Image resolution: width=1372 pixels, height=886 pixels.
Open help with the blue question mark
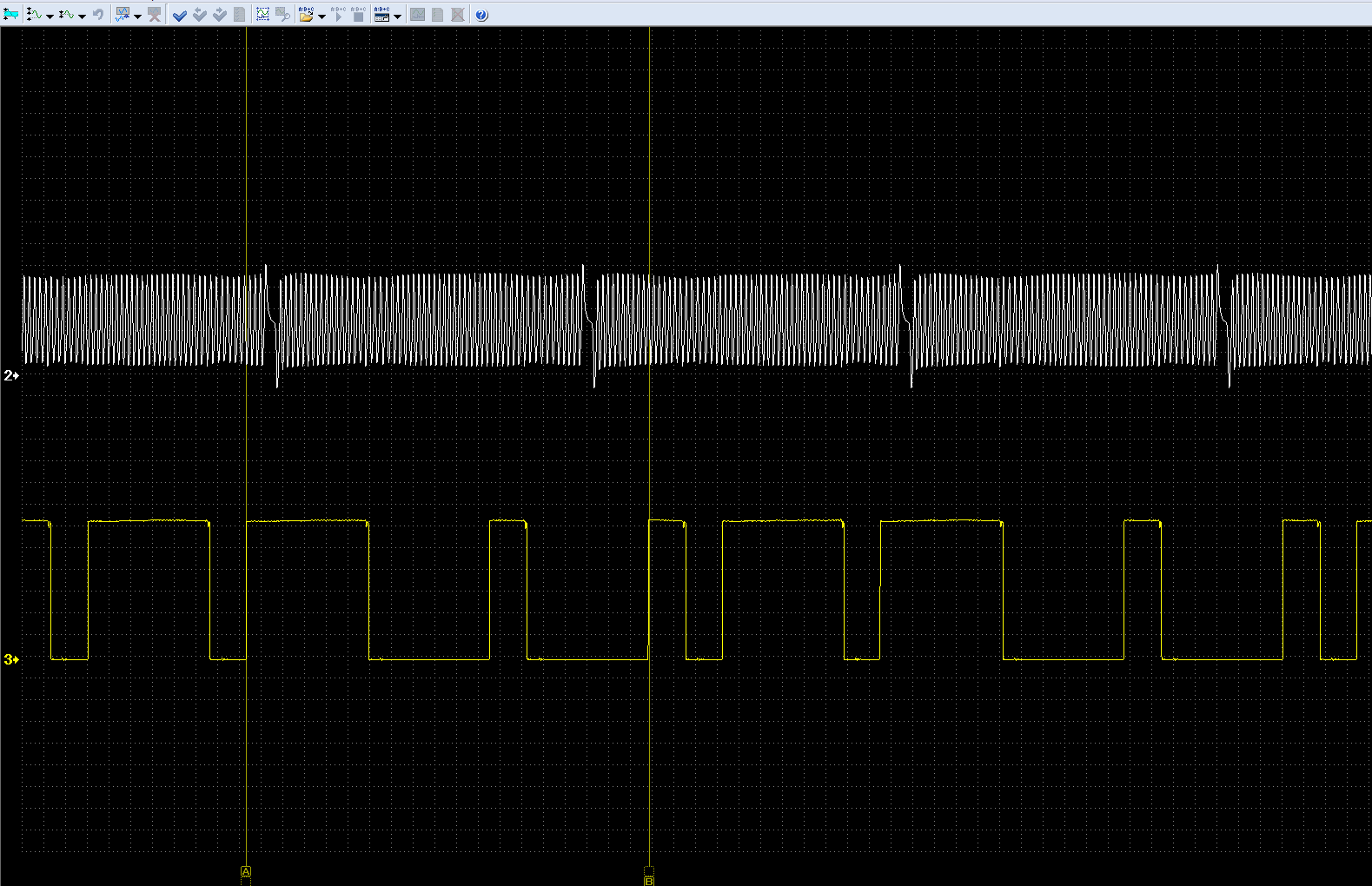point(481,15)
